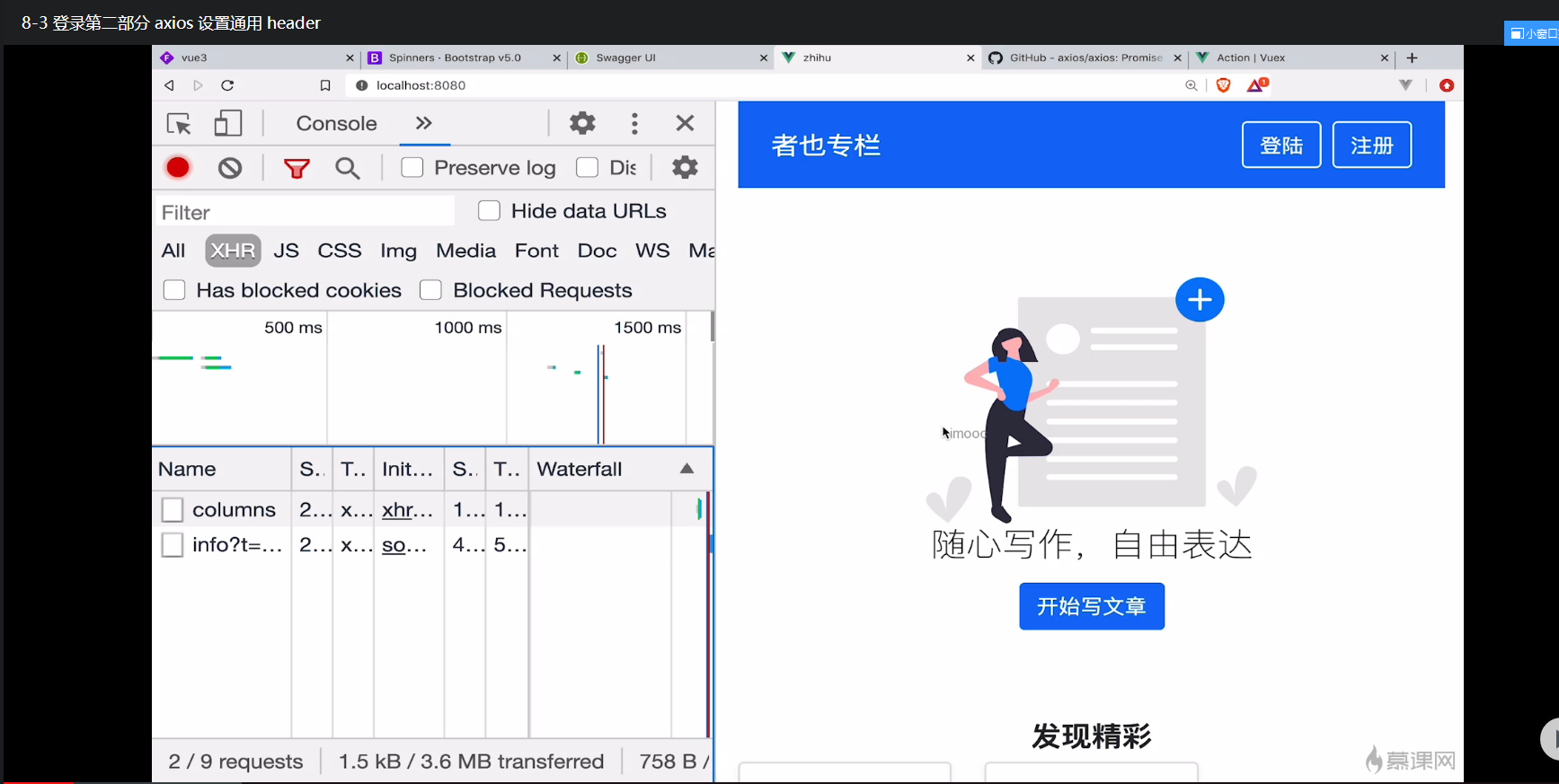Open the DevTools three-dot menu
The height and width of the screenshot is (784, 1559).
(634, 123)
